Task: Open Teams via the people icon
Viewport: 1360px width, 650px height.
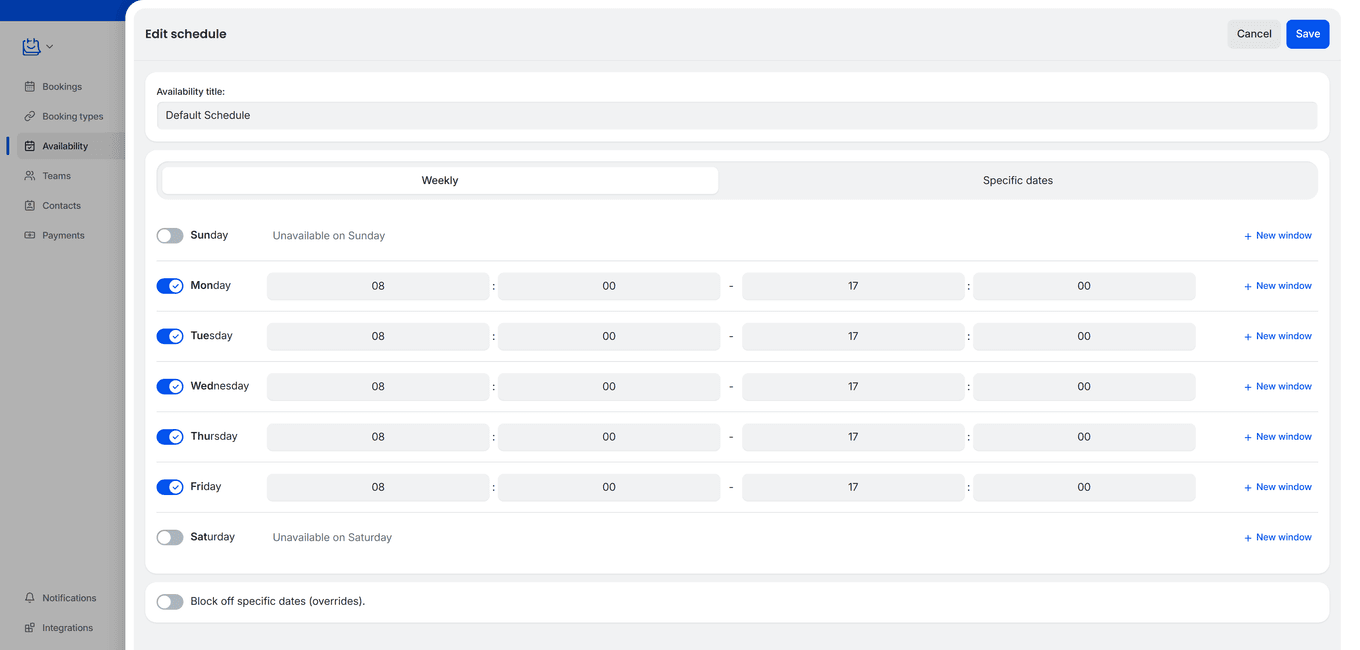Action: tap(30, 175)
